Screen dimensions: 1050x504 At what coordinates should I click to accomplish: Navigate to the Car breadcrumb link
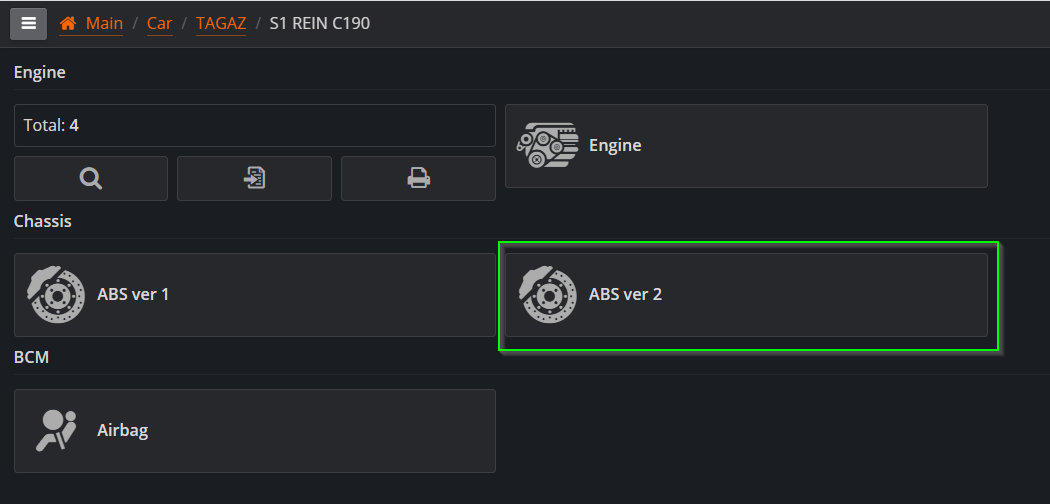[160, 24]
